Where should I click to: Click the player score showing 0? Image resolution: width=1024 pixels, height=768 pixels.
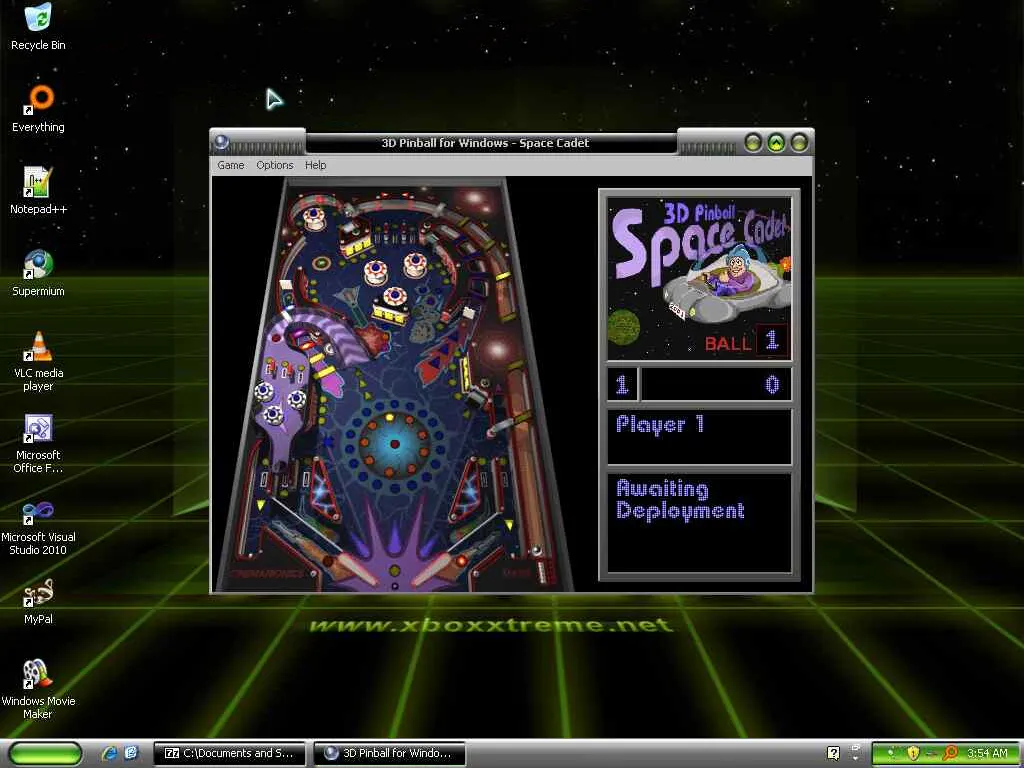773,385
